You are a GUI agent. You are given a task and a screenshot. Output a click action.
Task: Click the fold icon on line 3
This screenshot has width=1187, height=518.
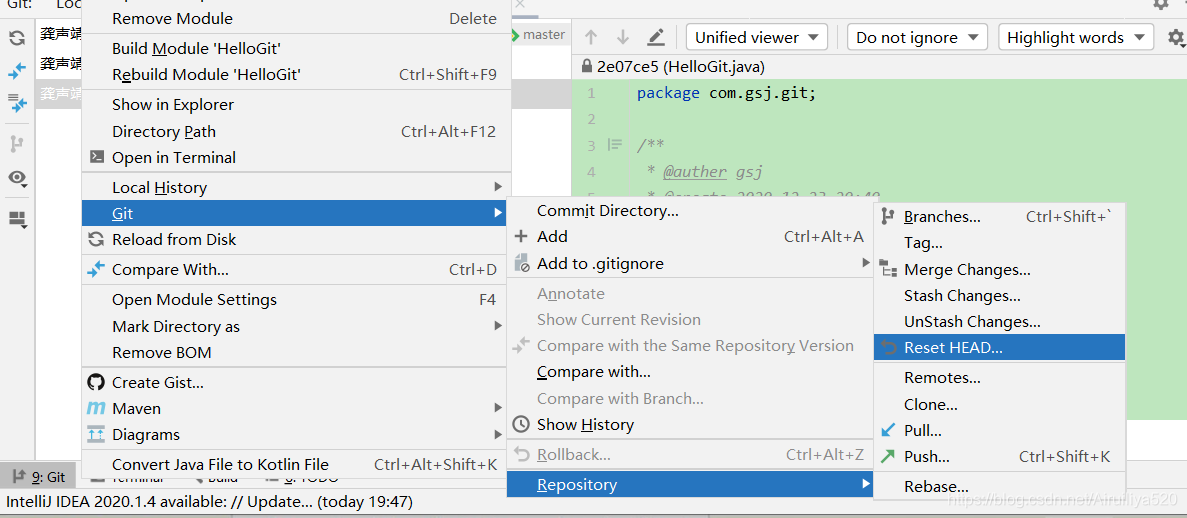(x=615, y=145)
